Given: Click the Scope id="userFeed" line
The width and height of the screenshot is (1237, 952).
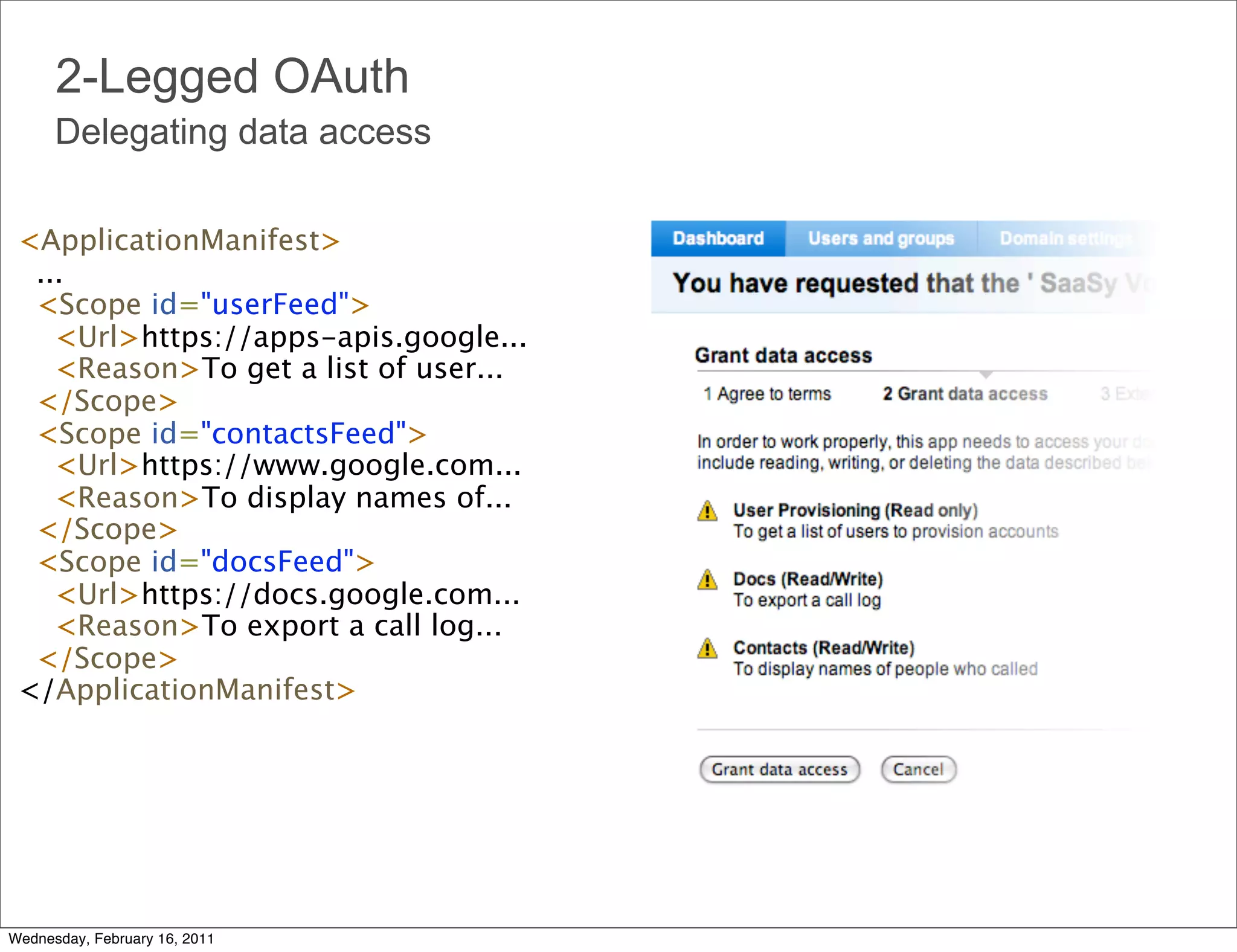Looking at the screenshot, I should pyautogui.click(x=204, y=304).
